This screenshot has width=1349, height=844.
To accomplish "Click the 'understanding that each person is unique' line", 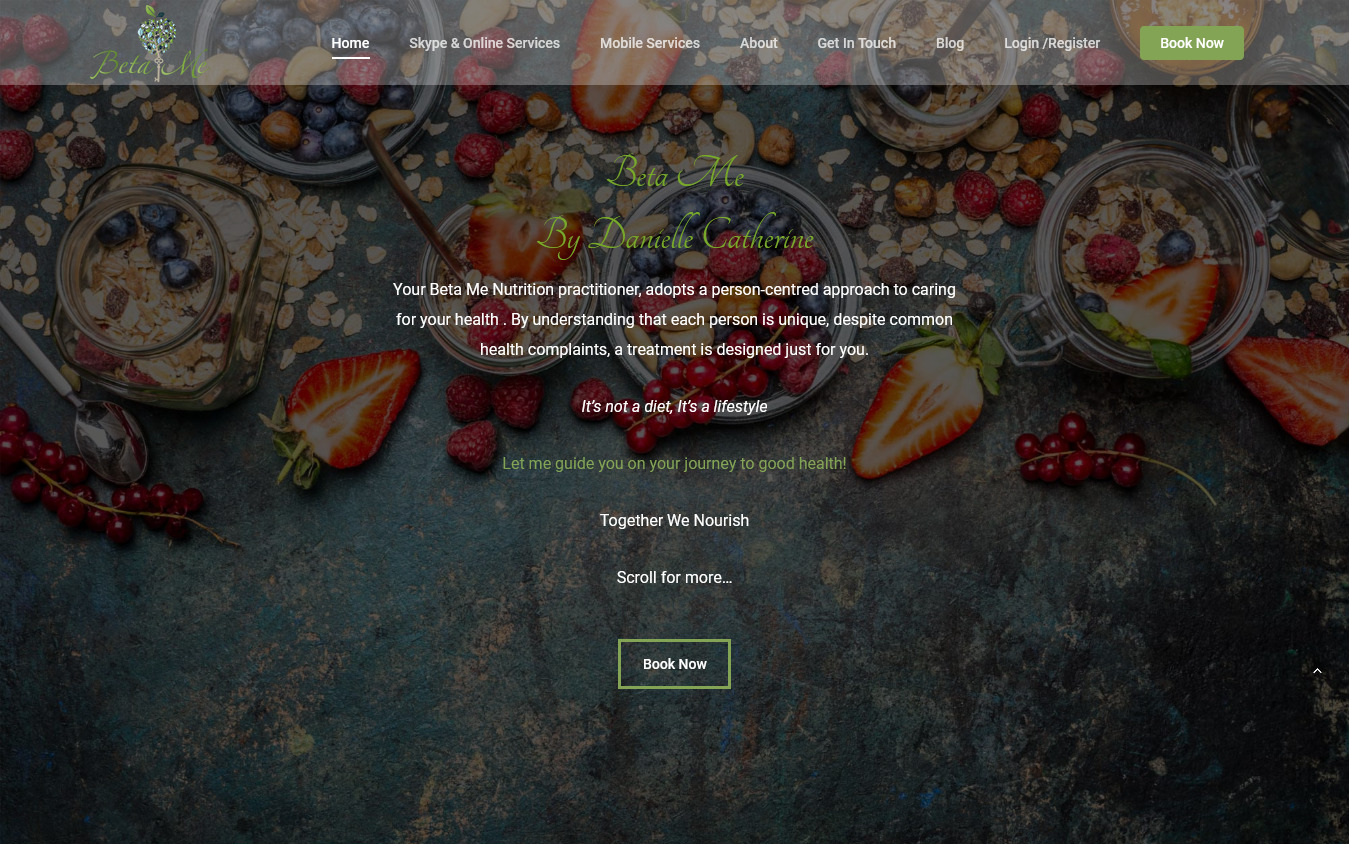I will [674, 319].
